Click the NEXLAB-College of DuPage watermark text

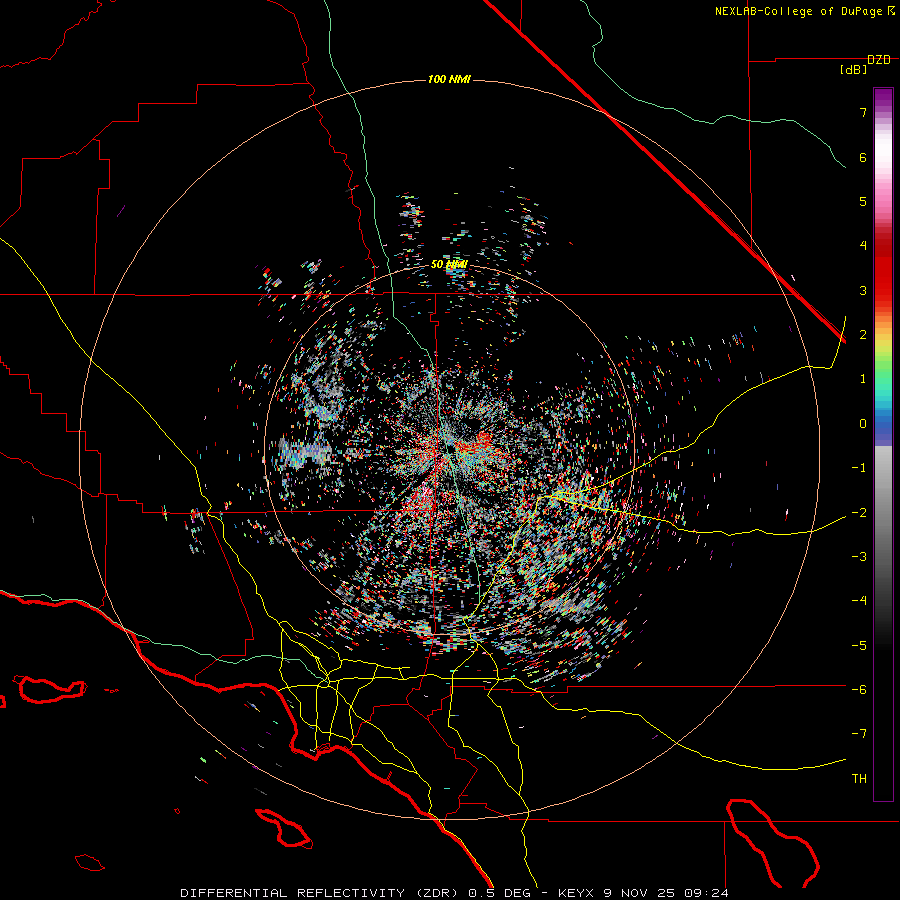point(798,11)
